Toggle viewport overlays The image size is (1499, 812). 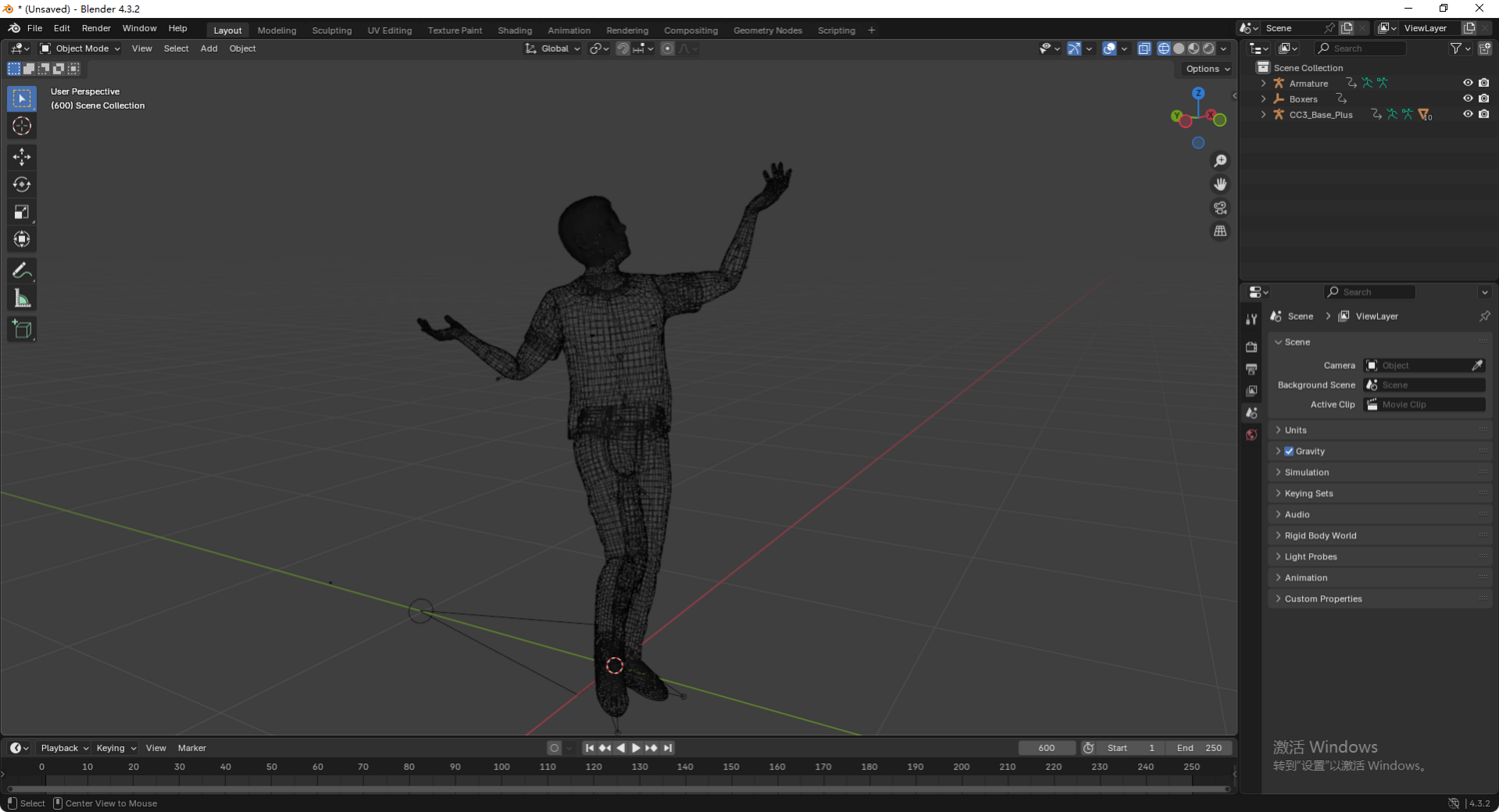[x=1109, y=48]
